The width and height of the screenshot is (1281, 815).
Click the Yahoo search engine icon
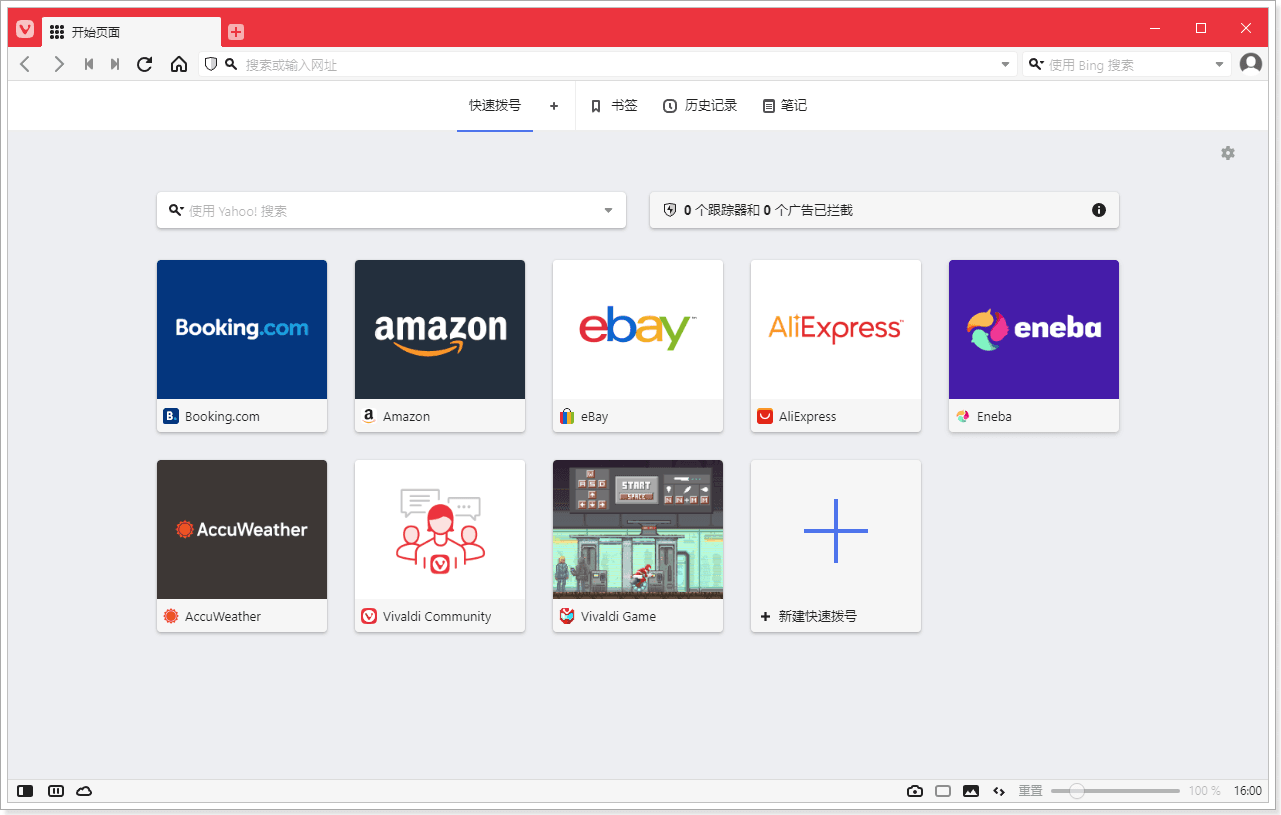[176, 210]
